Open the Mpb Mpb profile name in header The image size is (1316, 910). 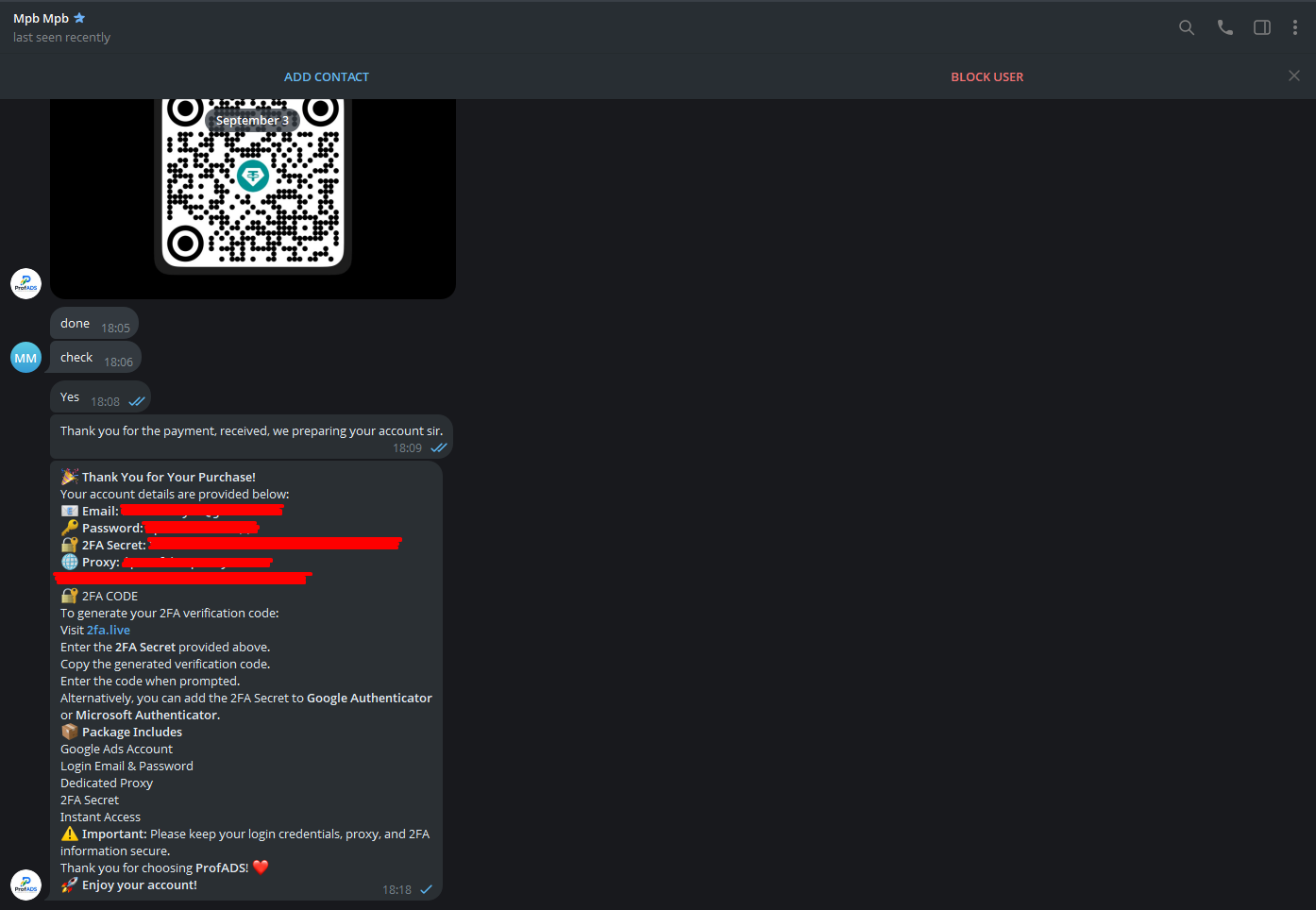pos(42,18)
